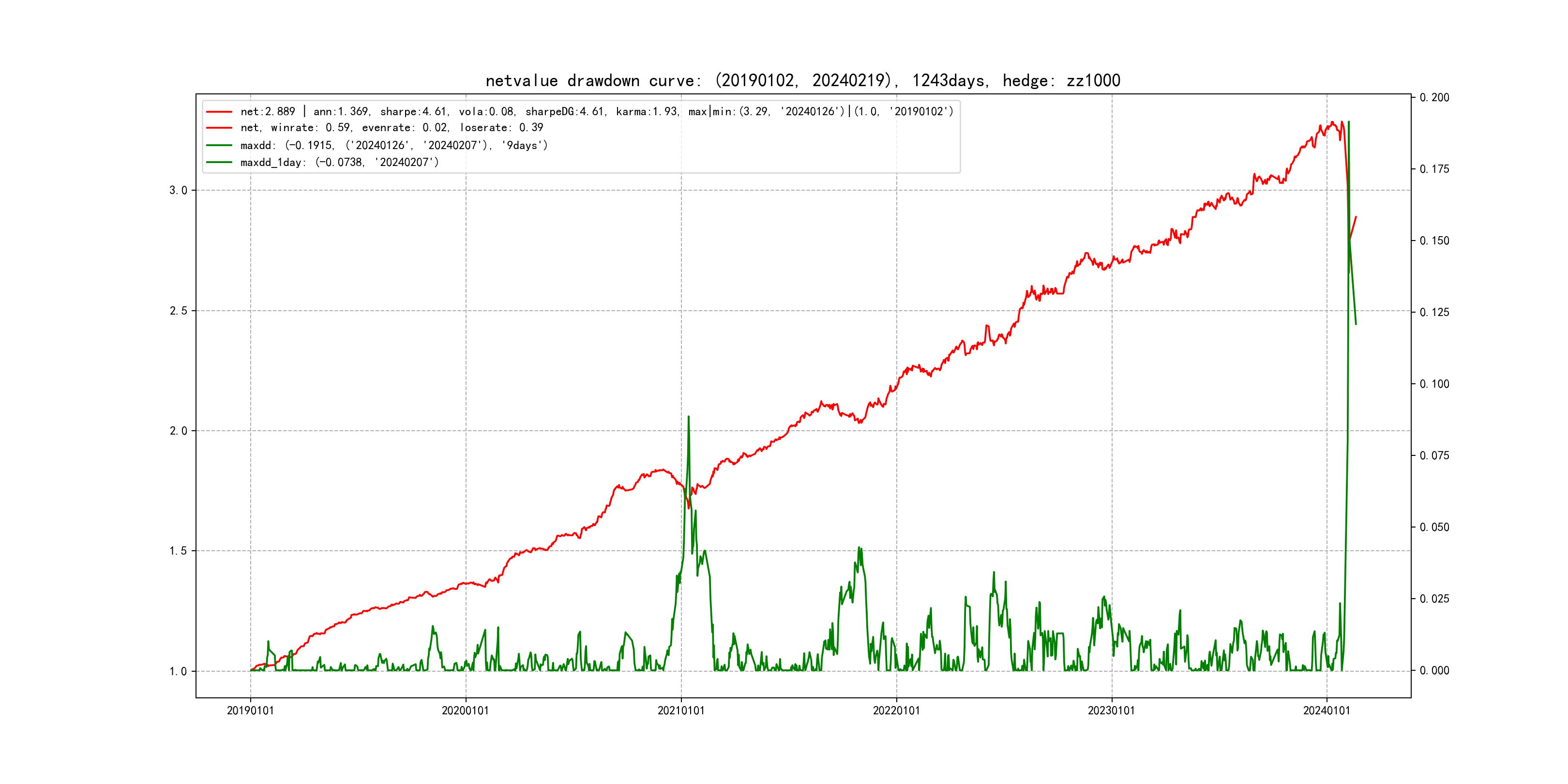Click the 20200101 x-axis date label

pyautogui.click(x=465, y=711)
